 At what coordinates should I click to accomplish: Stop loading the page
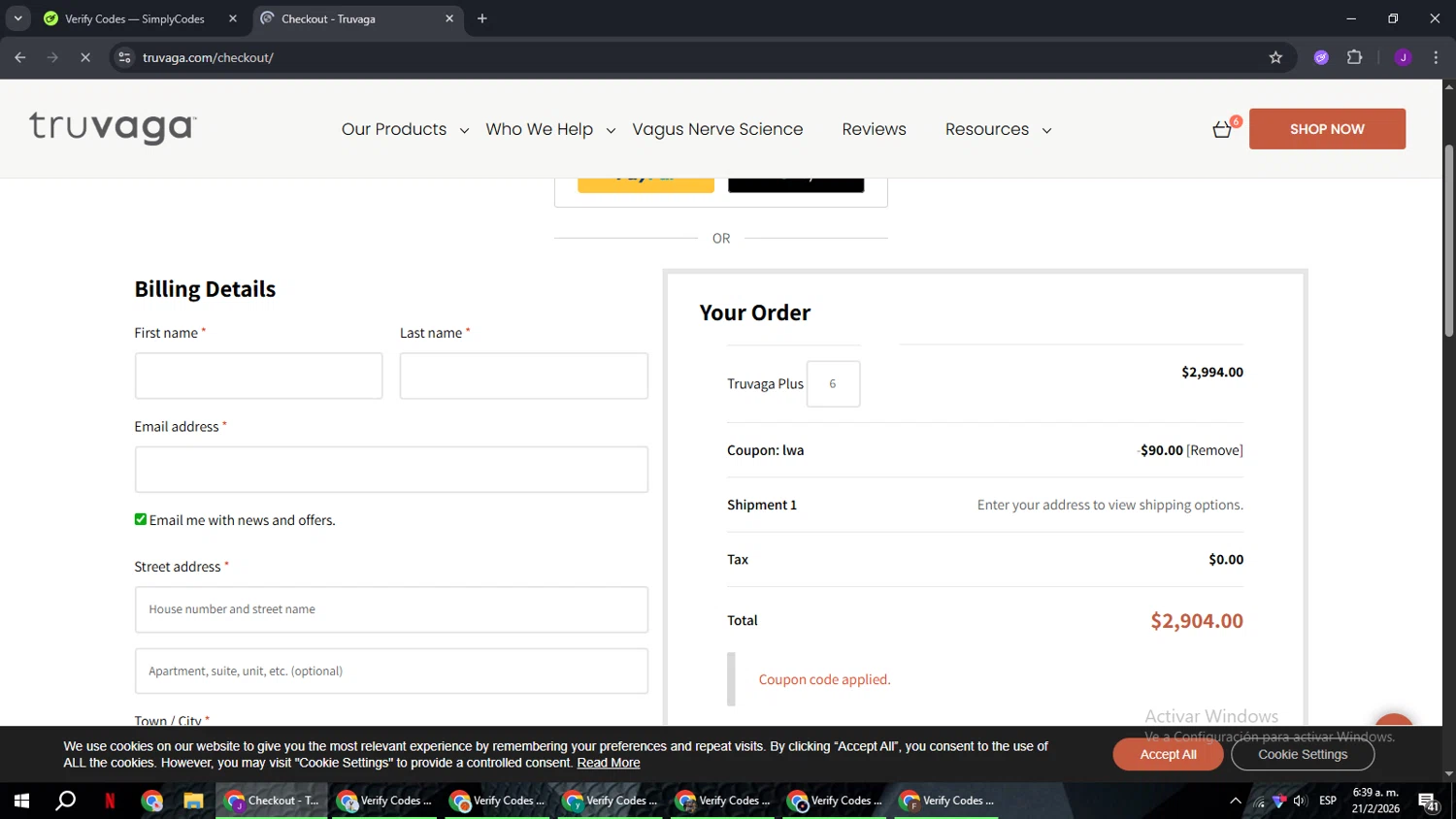tap(84, 57)
